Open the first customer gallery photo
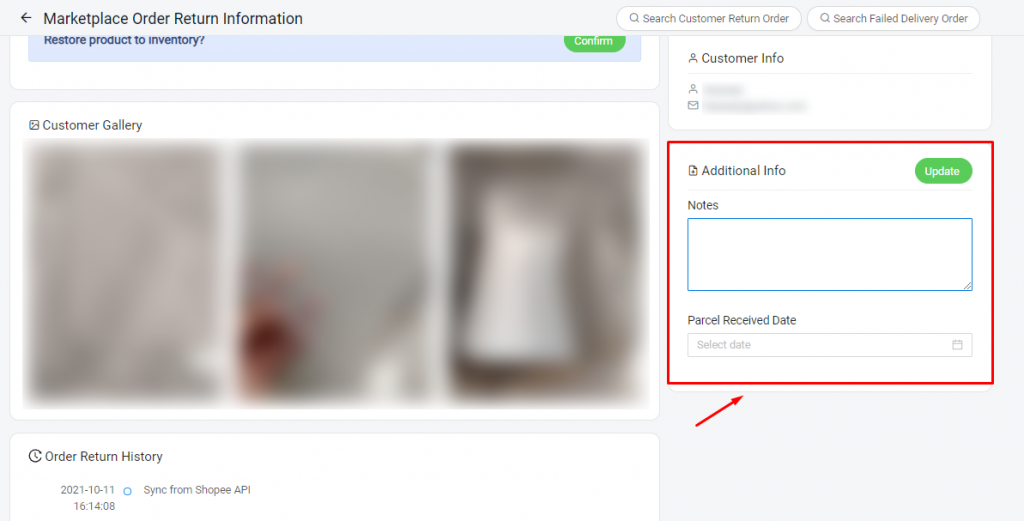This screenshot has width=1024, height=521. [124, 273]
